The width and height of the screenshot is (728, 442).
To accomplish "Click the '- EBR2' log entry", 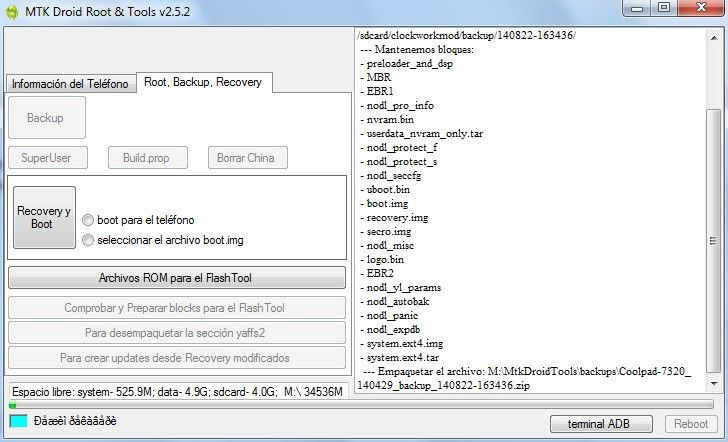I will (377, 273).
